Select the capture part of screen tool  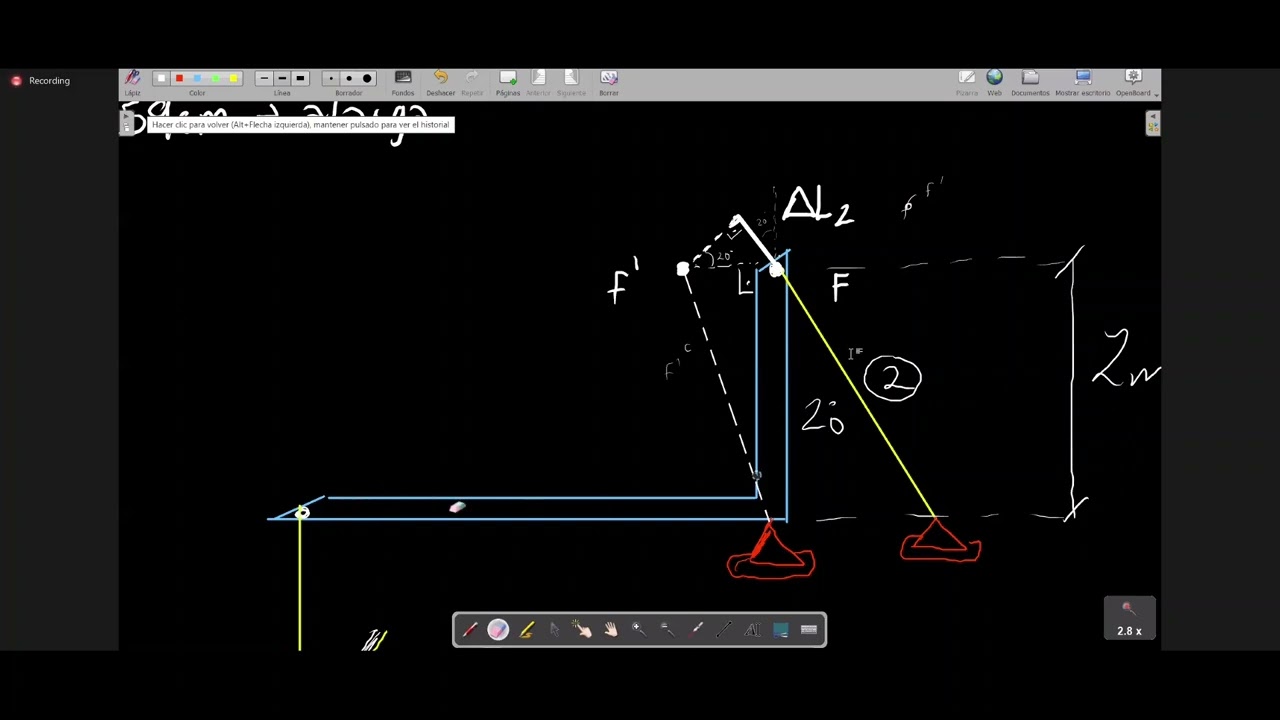click(x=781, y=630)
